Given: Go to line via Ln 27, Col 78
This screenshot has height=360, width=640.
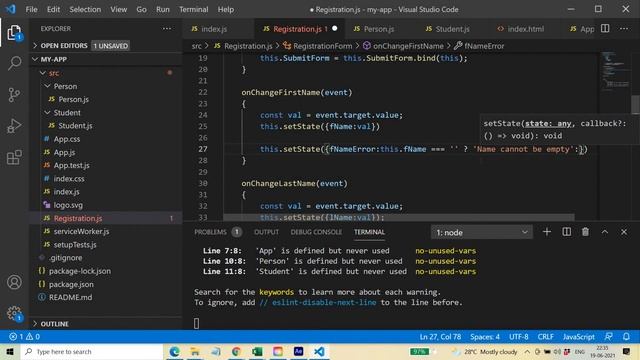Looking at the screenshot, I should 440,337.
